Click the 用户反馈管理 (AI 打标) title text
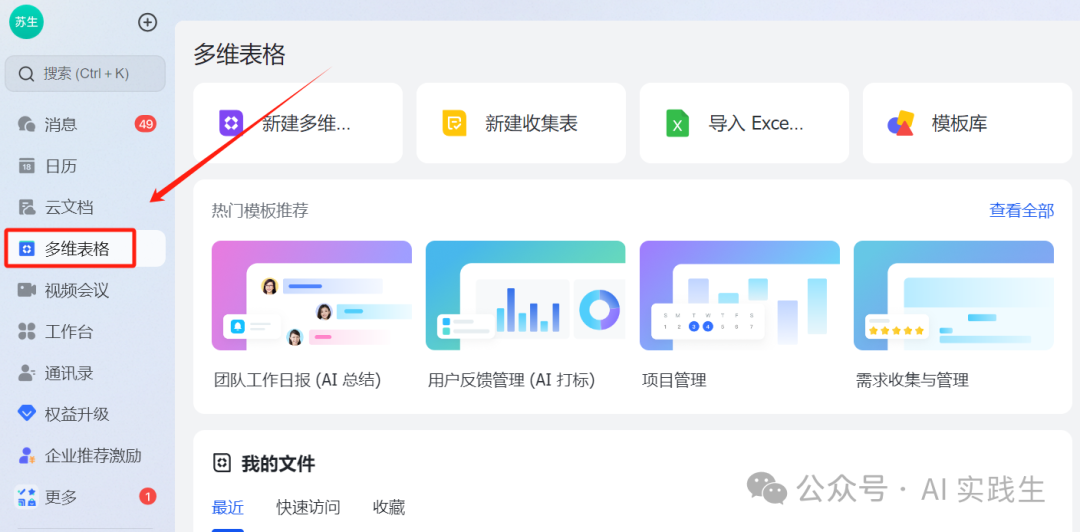 tap(511, 380)
